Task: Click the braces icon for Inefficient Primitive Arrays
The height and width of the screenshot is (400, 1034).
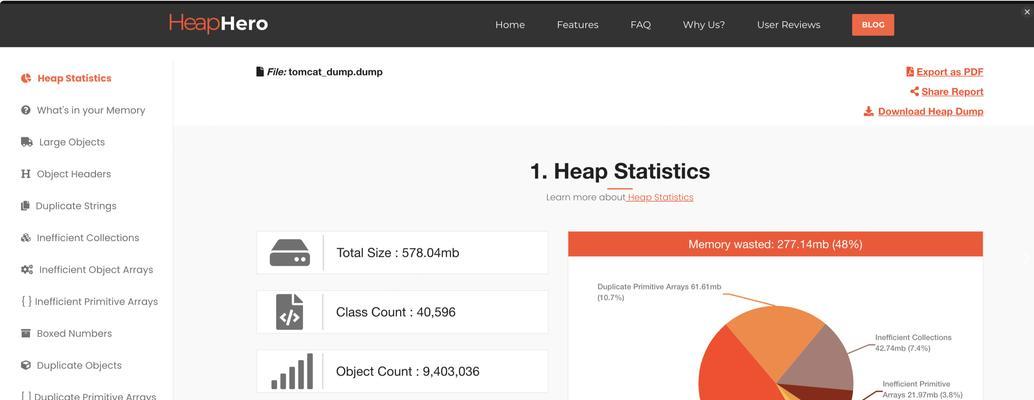Action: pyautogui.click(x=26, y=301)
